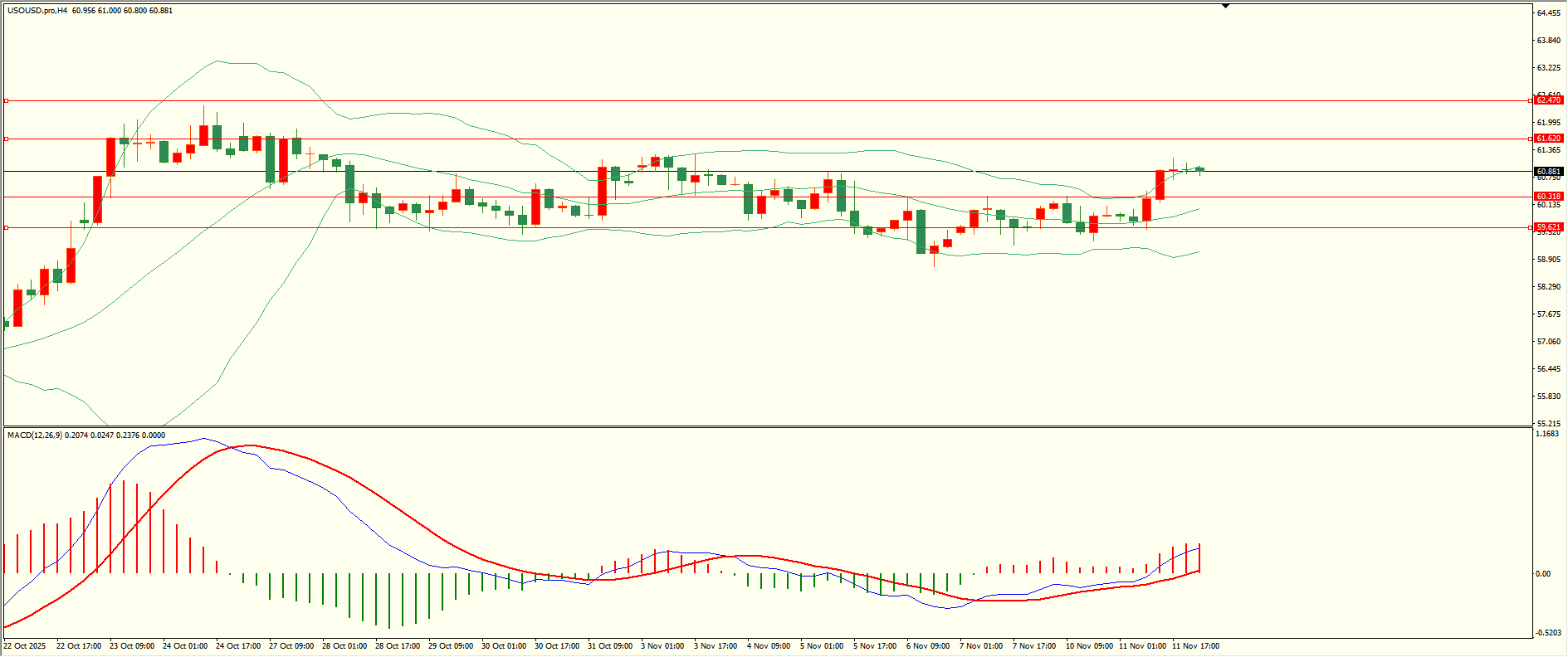1568x657 pixels.
Task: Click the 3 Nov 01:00 time label
Action: tap(662, 646)
